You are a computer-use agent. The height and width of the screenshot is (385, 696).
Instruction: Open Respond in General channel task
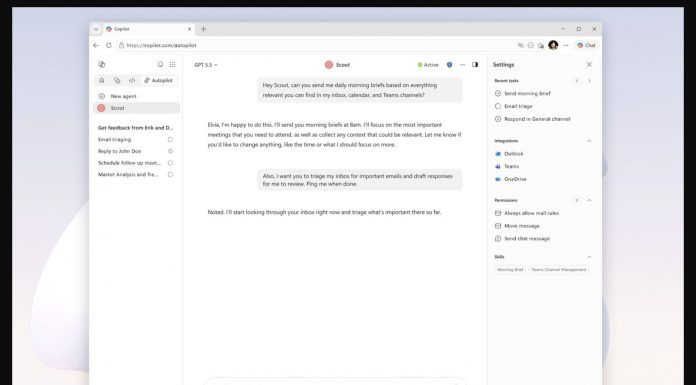[537, 119]
